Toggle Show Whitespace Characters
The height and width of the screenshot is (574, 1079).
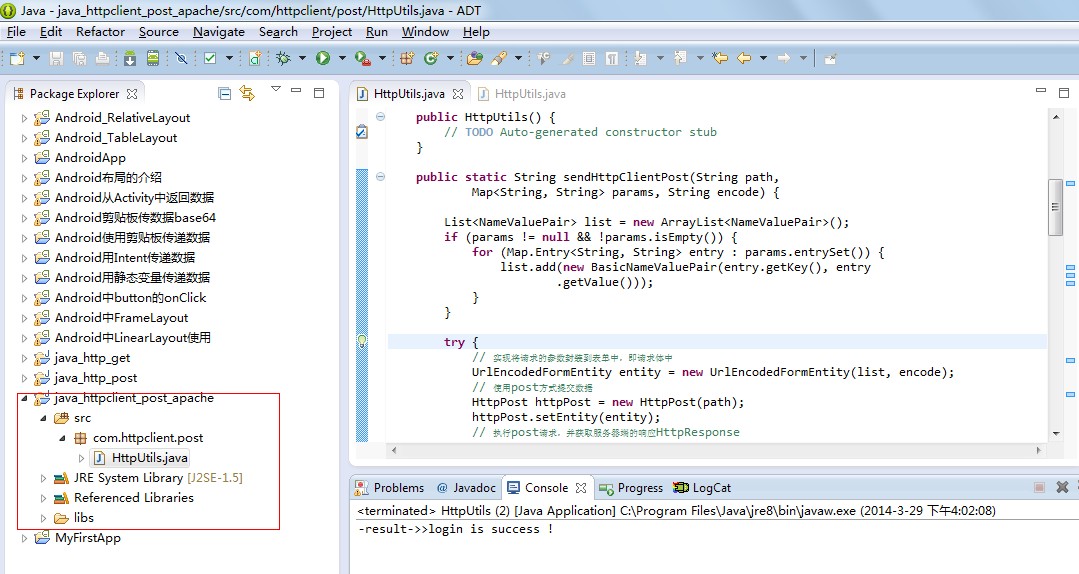pos(612,59)
